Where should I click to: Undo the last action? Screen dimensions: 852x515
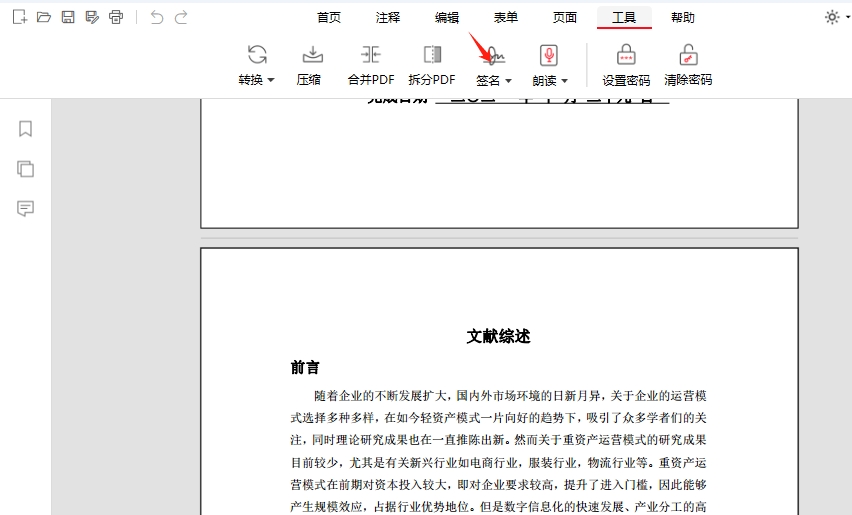point(157,17)
